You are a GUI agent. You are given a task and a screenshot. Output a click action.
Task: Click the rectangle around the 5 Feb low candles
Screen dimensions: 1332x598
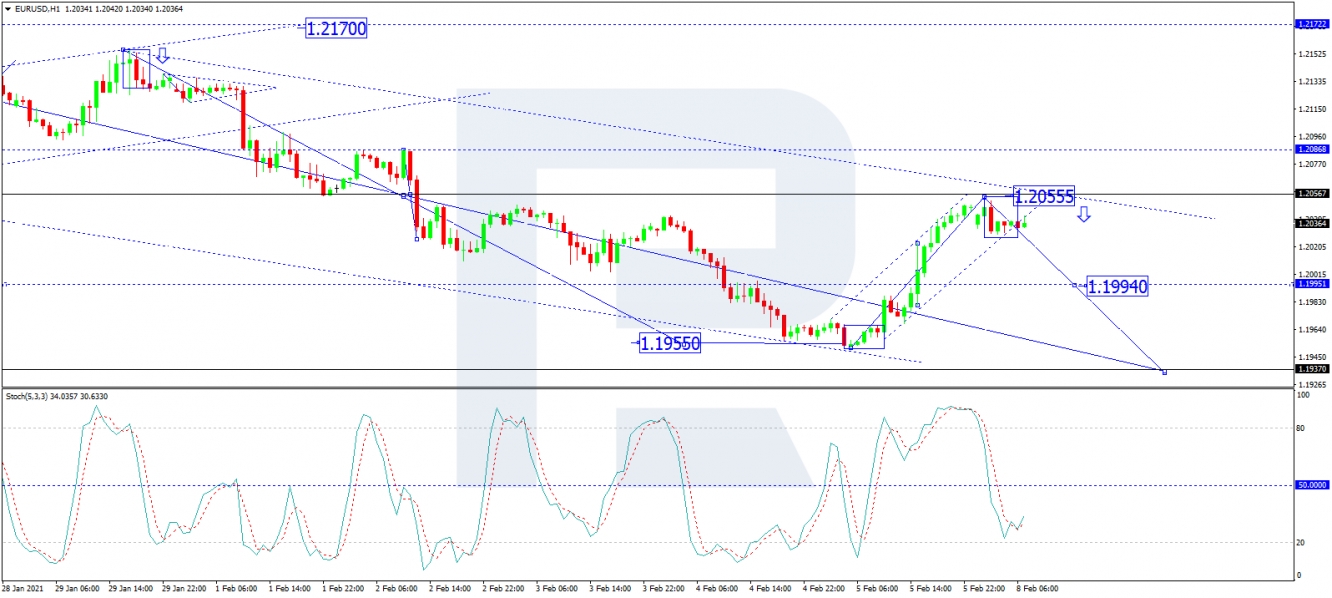click(x=864, y=336)
